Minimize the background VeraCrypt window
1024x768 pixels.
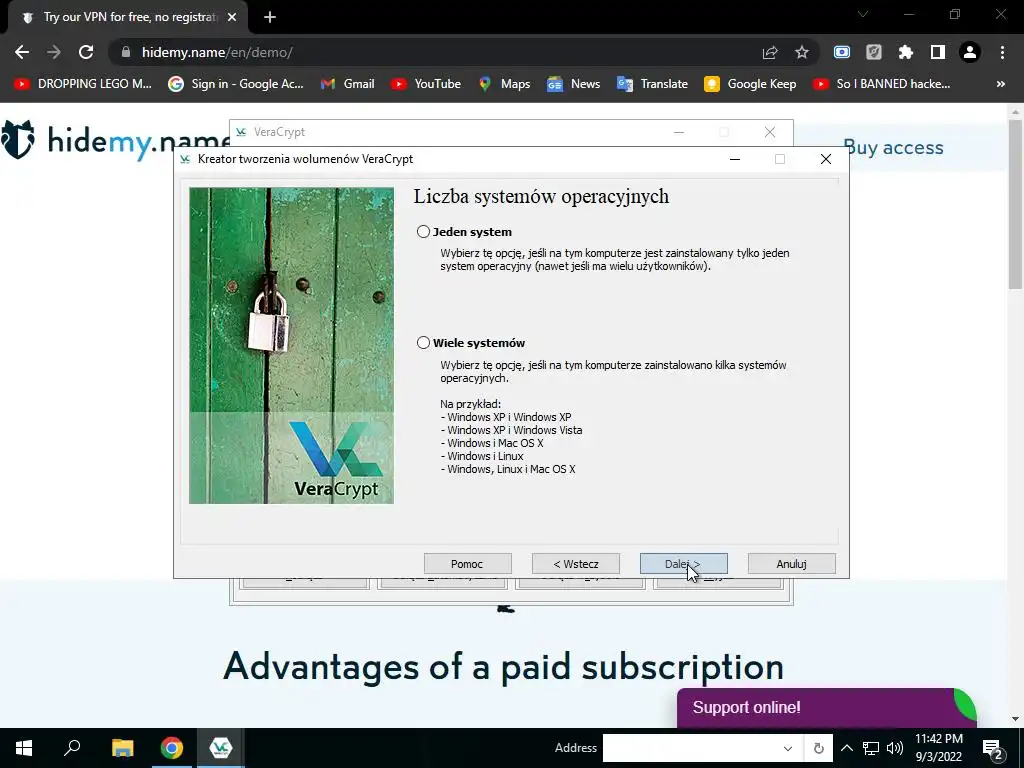pyautogui.click(x=679, y=132)
